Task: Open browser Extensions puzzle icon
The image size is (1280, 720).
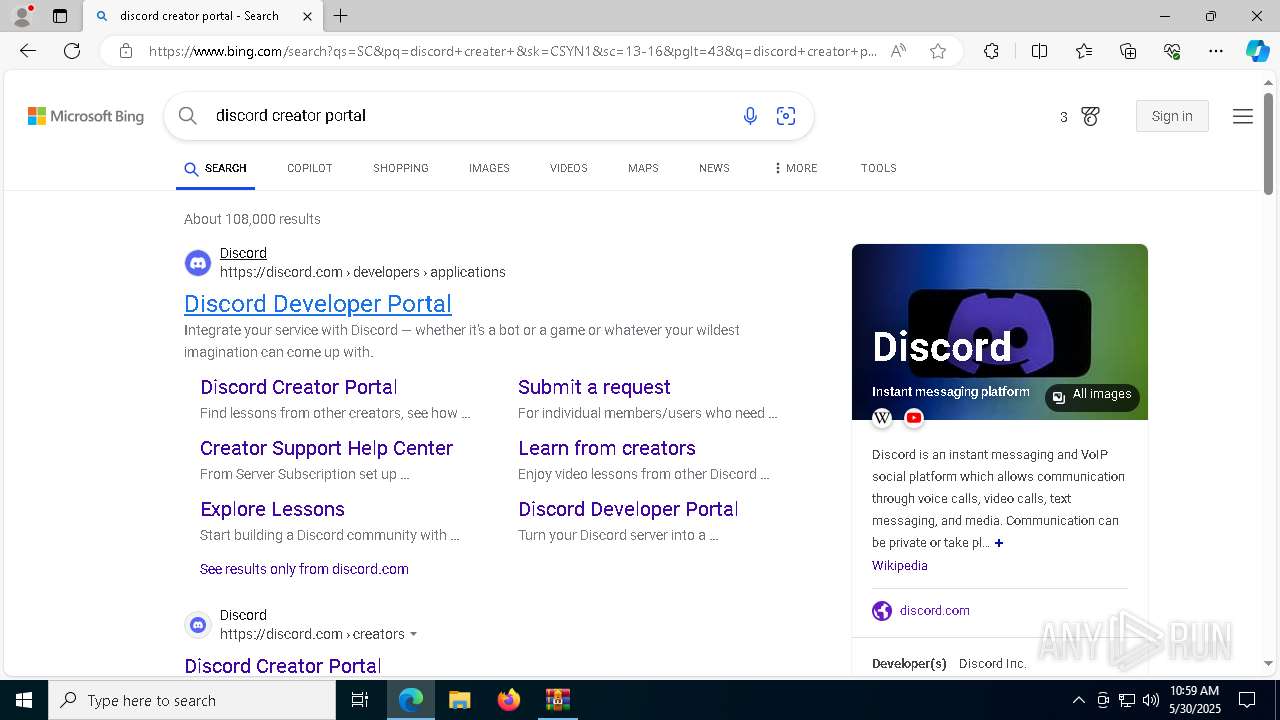Action: point(991,51)
